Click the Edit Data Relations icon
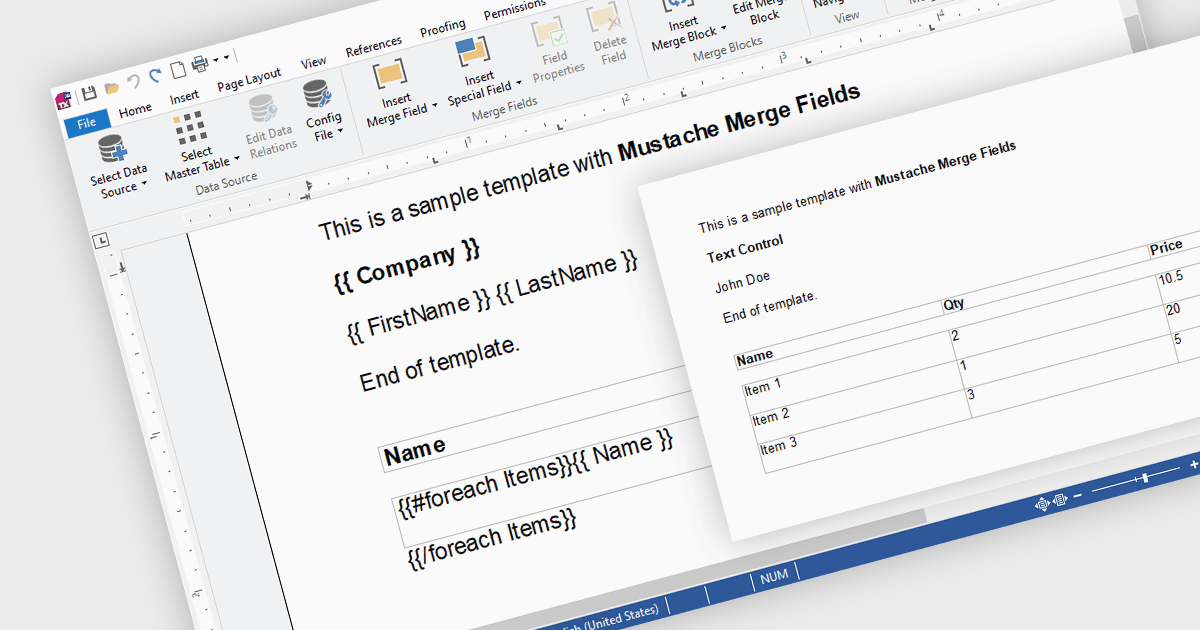This screenshot has width=1200, height=630. pyautogui.click(x=261, y=108)
